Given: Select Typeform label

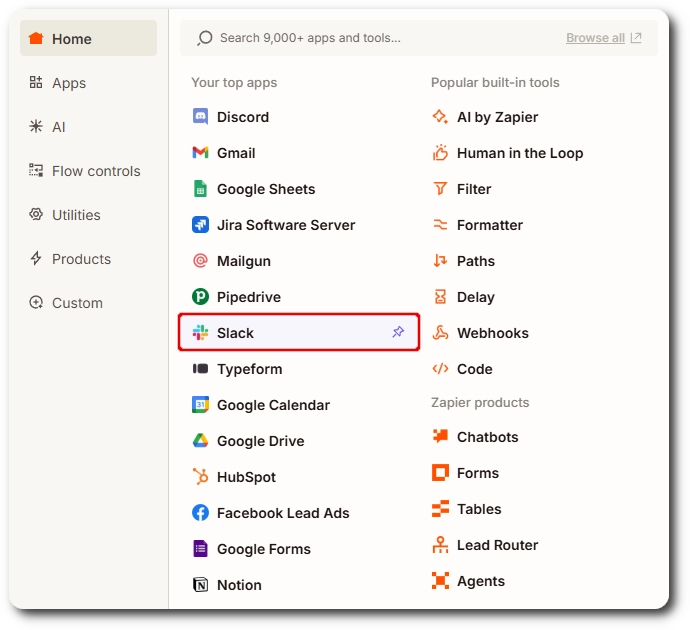Looking at the screenshot, I should [x=250, y=369].
